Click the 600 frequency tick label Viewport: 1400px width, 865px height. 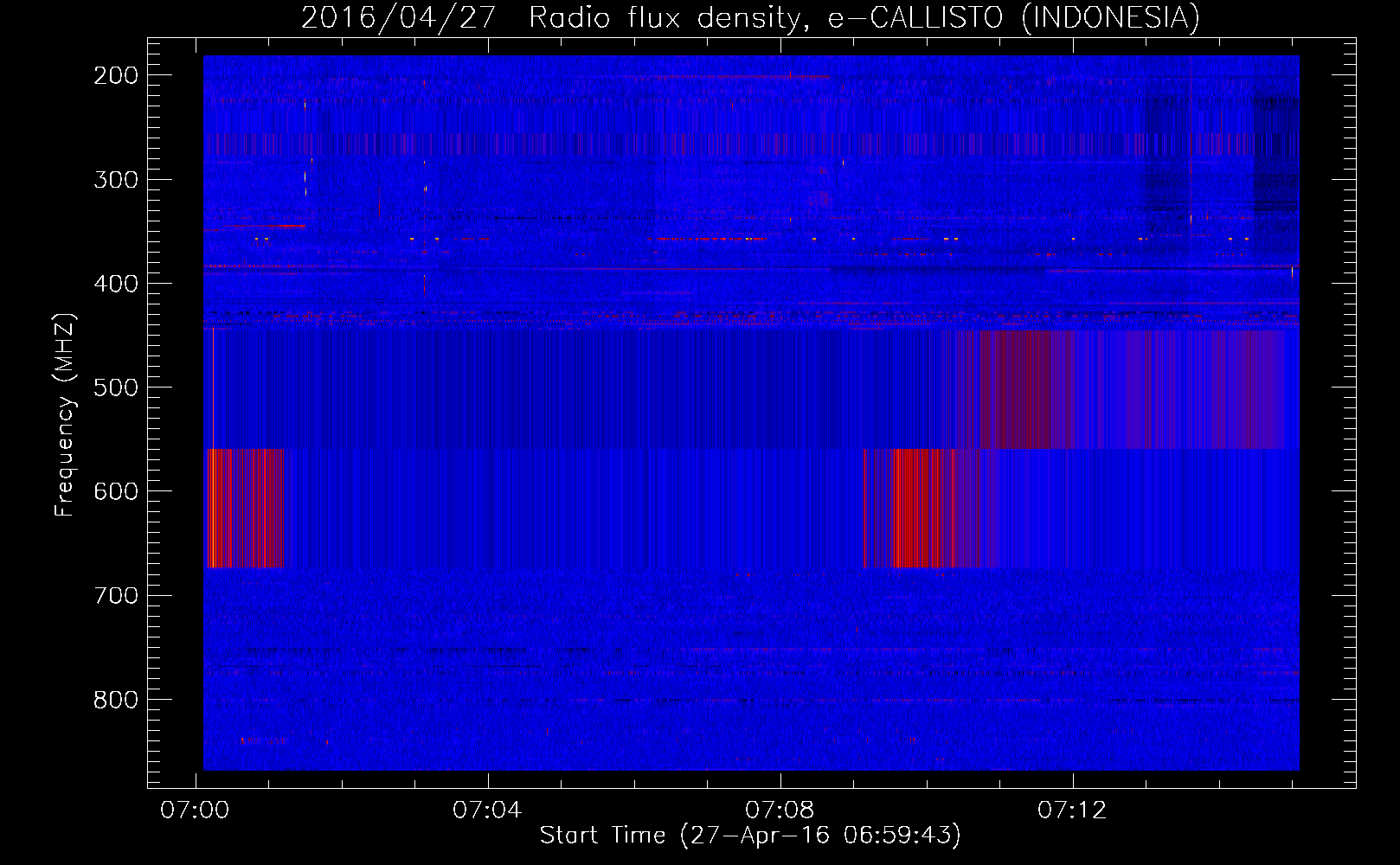pyautogui.click(x=116, y=491)
